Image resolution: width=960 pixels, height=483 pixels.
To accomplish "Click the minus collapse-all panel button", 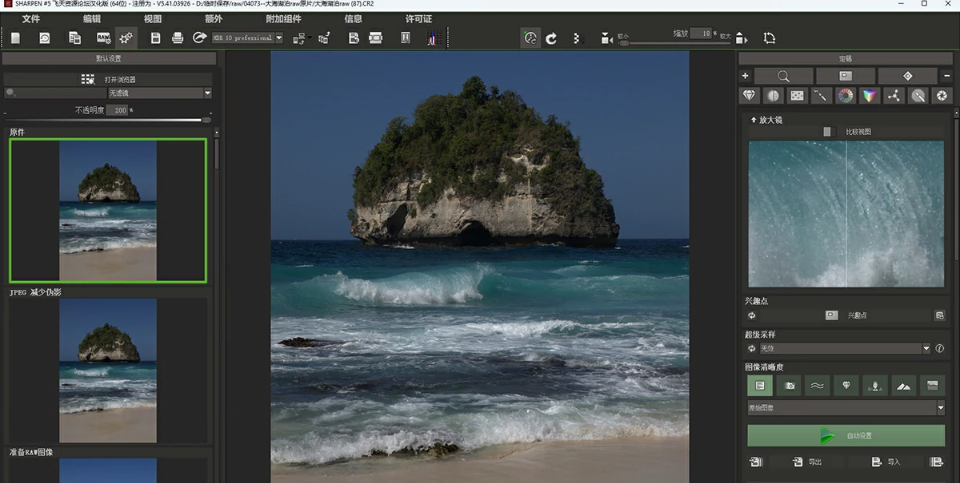I will coord(947,77).
